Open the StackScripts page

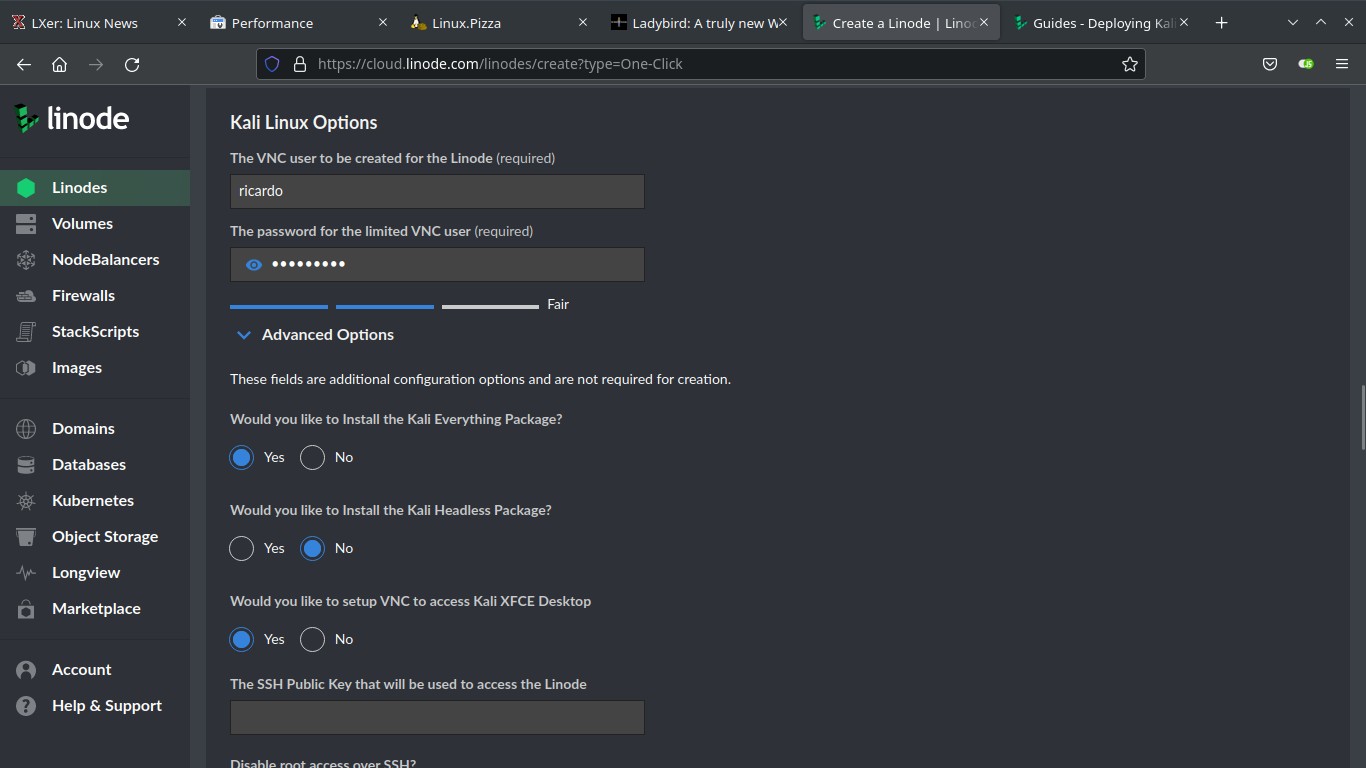click(95, 332)
